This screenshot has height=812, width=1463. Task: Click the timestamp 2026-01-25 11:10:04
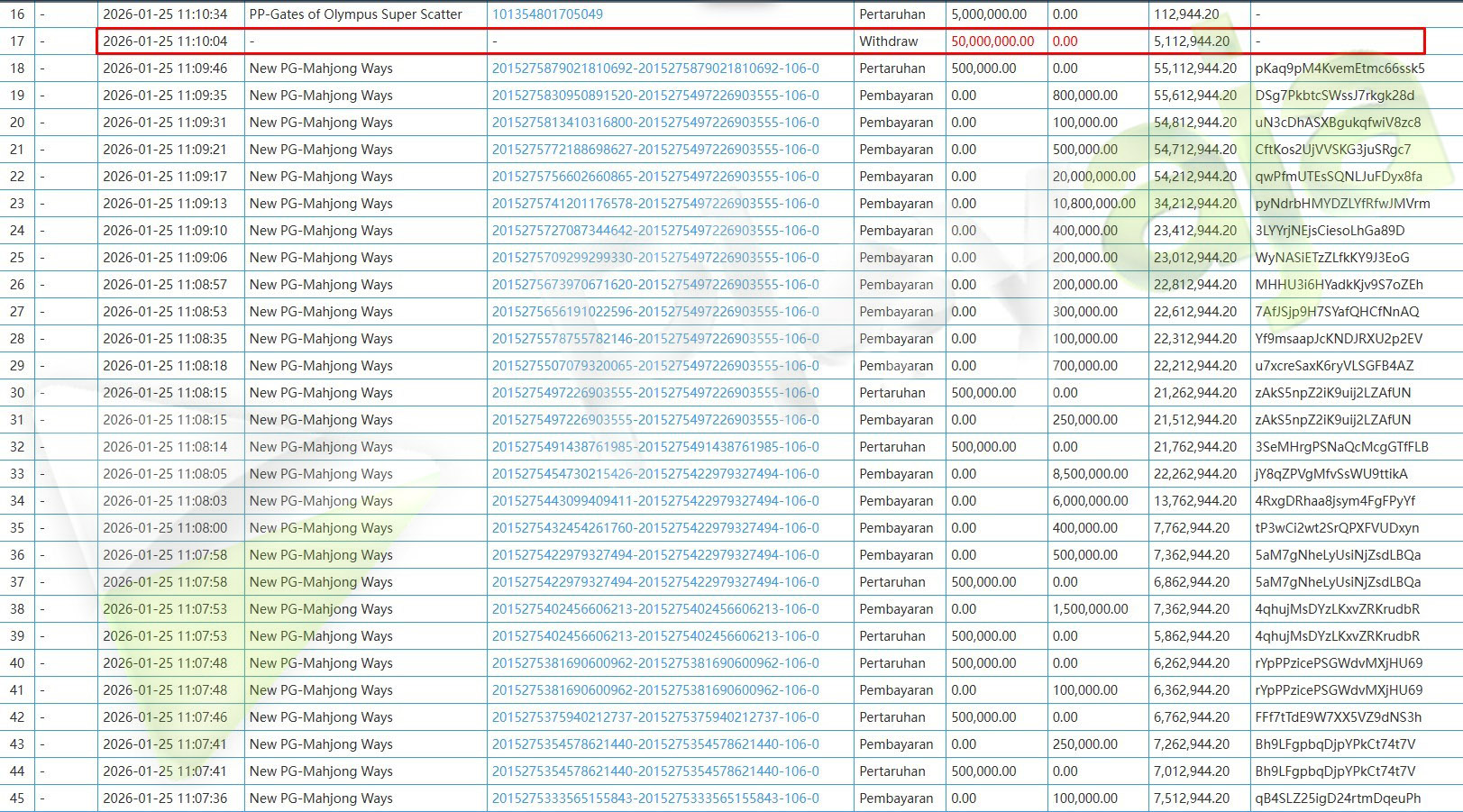[165, 41]
